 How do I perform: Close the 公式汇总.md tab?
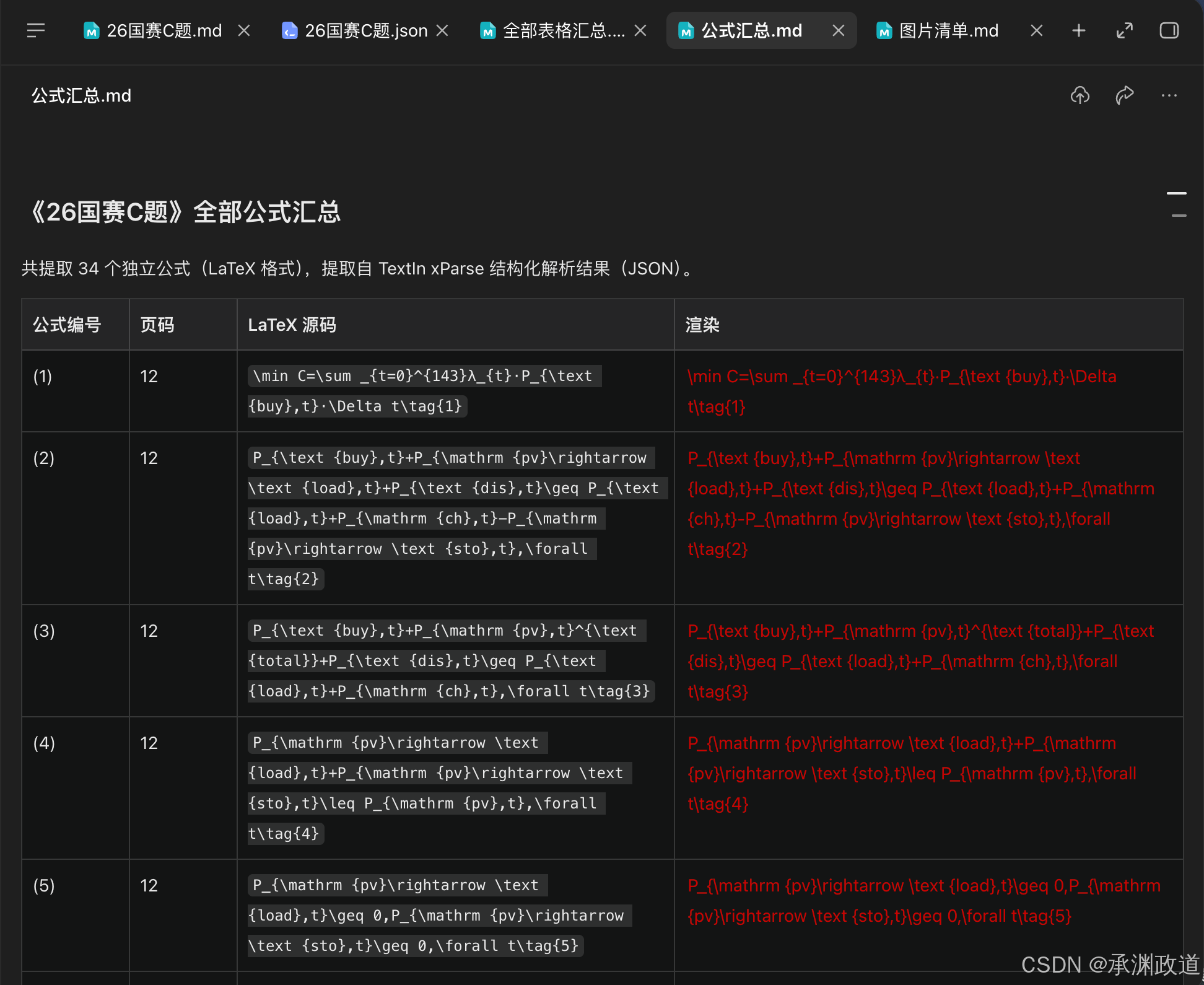(x=839, y=30)
